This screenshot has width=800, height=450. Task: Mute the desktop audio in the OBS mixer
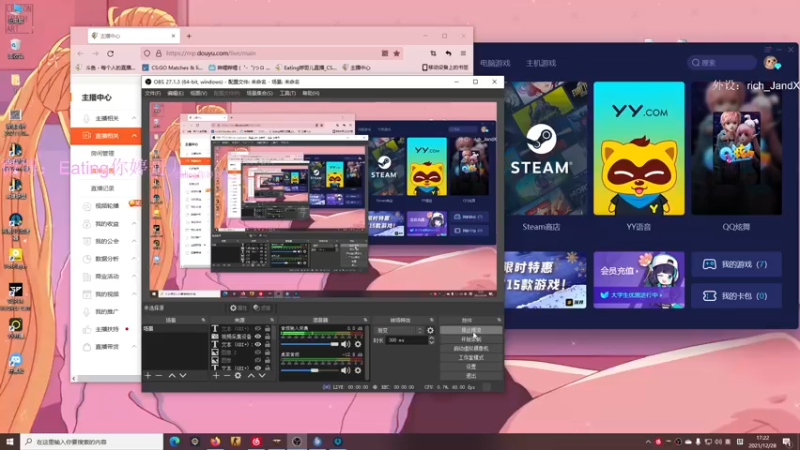(x=346, y=370)
